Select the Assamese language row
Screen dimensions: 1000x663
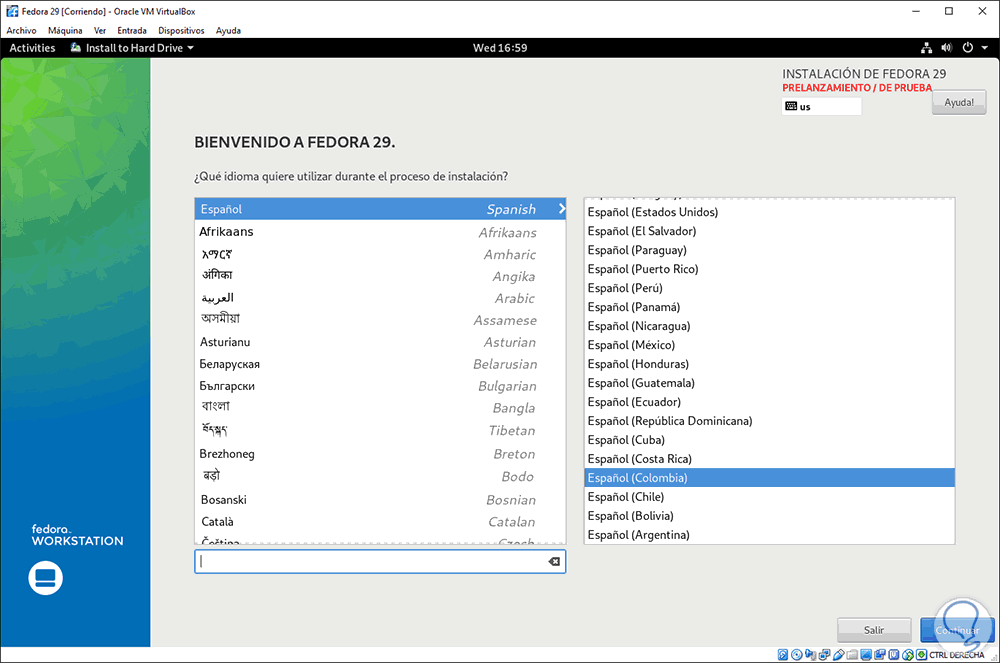click(380, 320)
